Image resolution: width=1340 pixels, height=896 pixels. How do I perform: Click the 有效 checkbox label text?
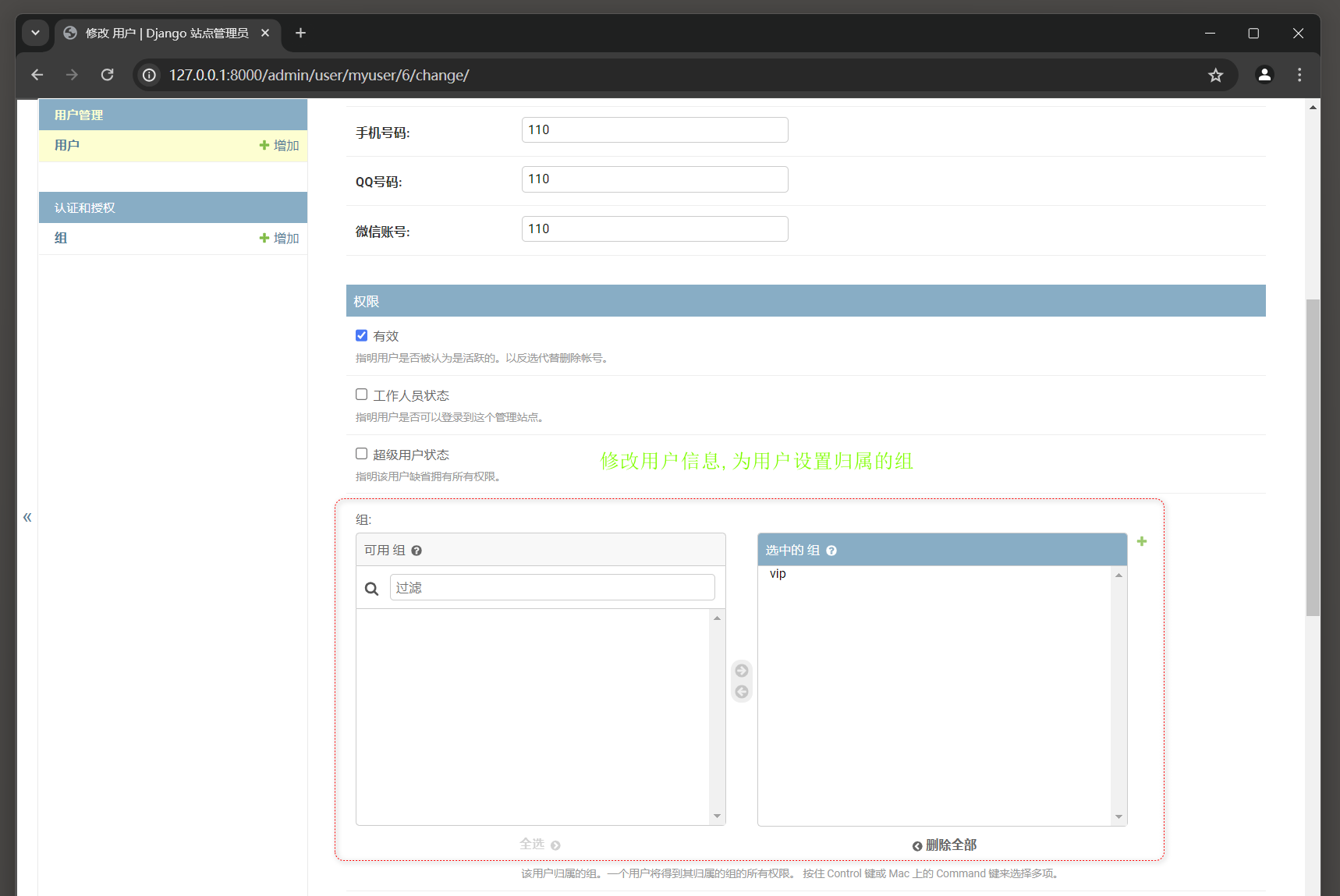tap(386, 336)
